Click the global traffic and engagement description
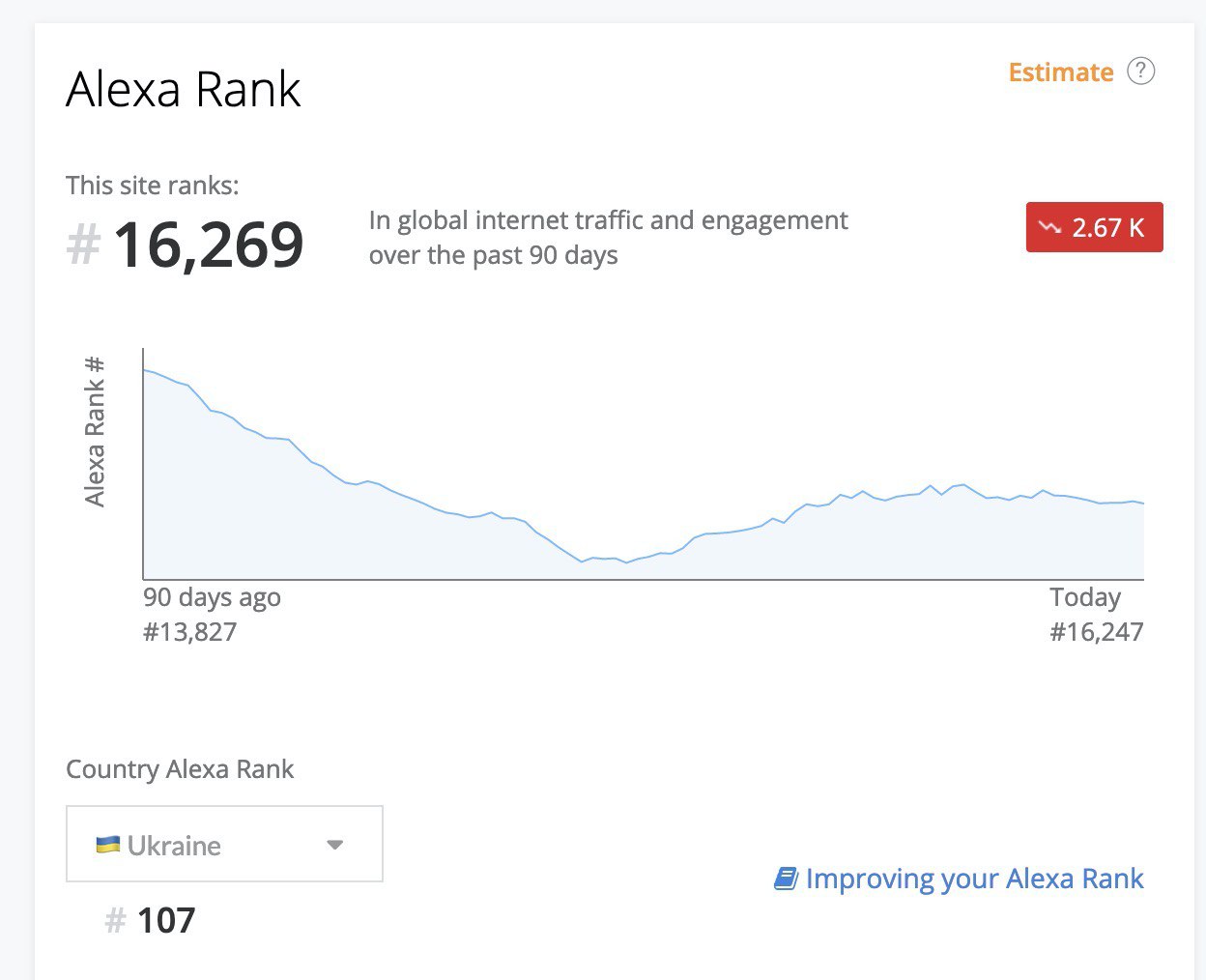The image size is (1206, 980). coord(608,238)
